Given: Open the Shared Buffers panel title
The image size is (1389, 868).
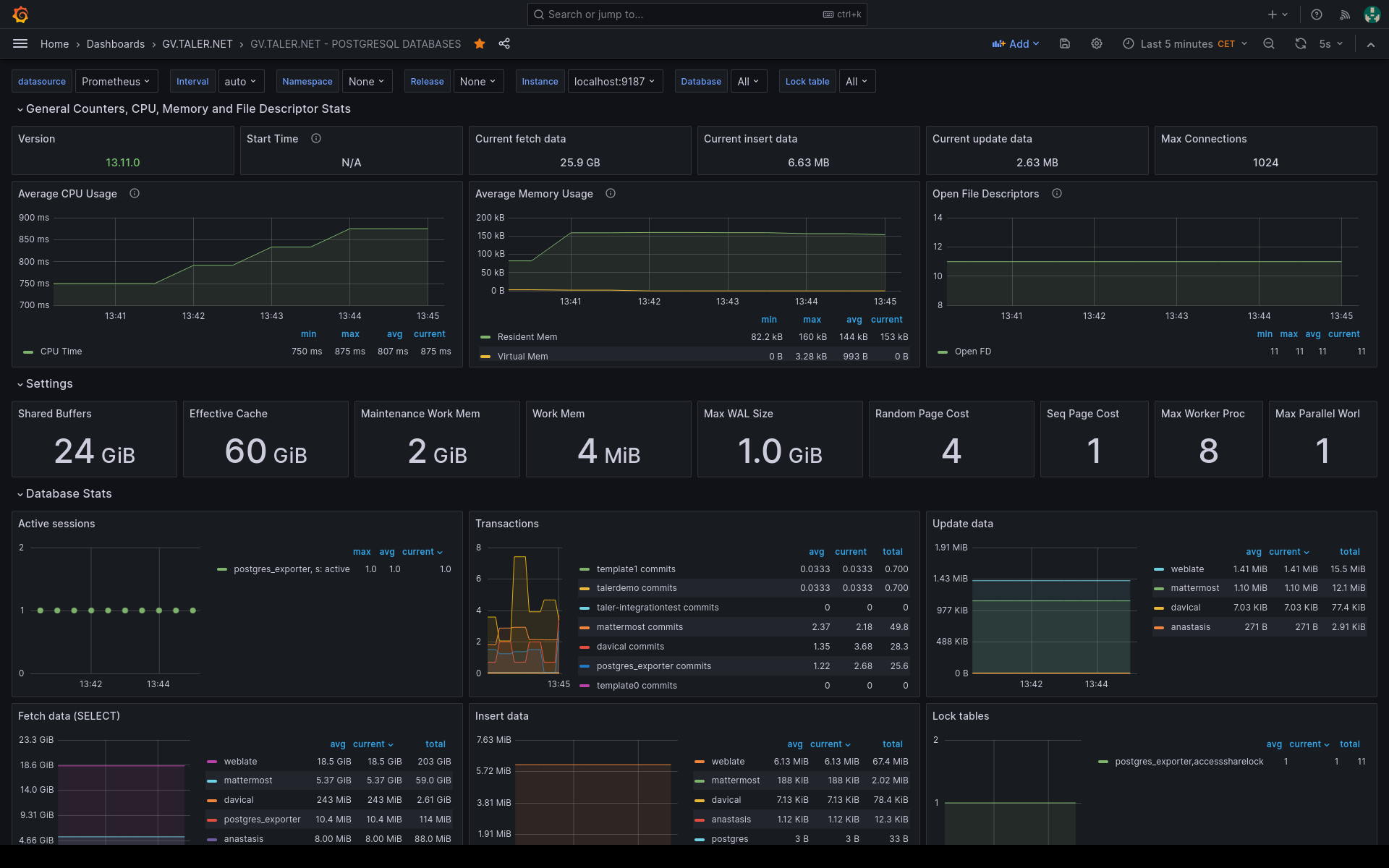Looking at the screenshot, I should pyautogui.click(x=55, y=414).
